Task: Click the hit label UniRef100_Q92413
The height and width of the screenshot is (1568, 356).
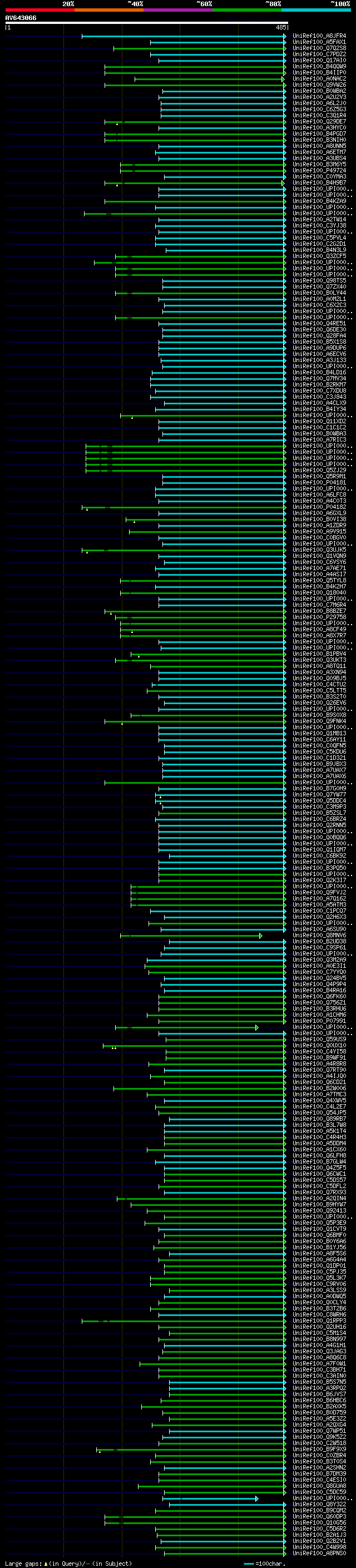Action: (x=319, y=1210)
